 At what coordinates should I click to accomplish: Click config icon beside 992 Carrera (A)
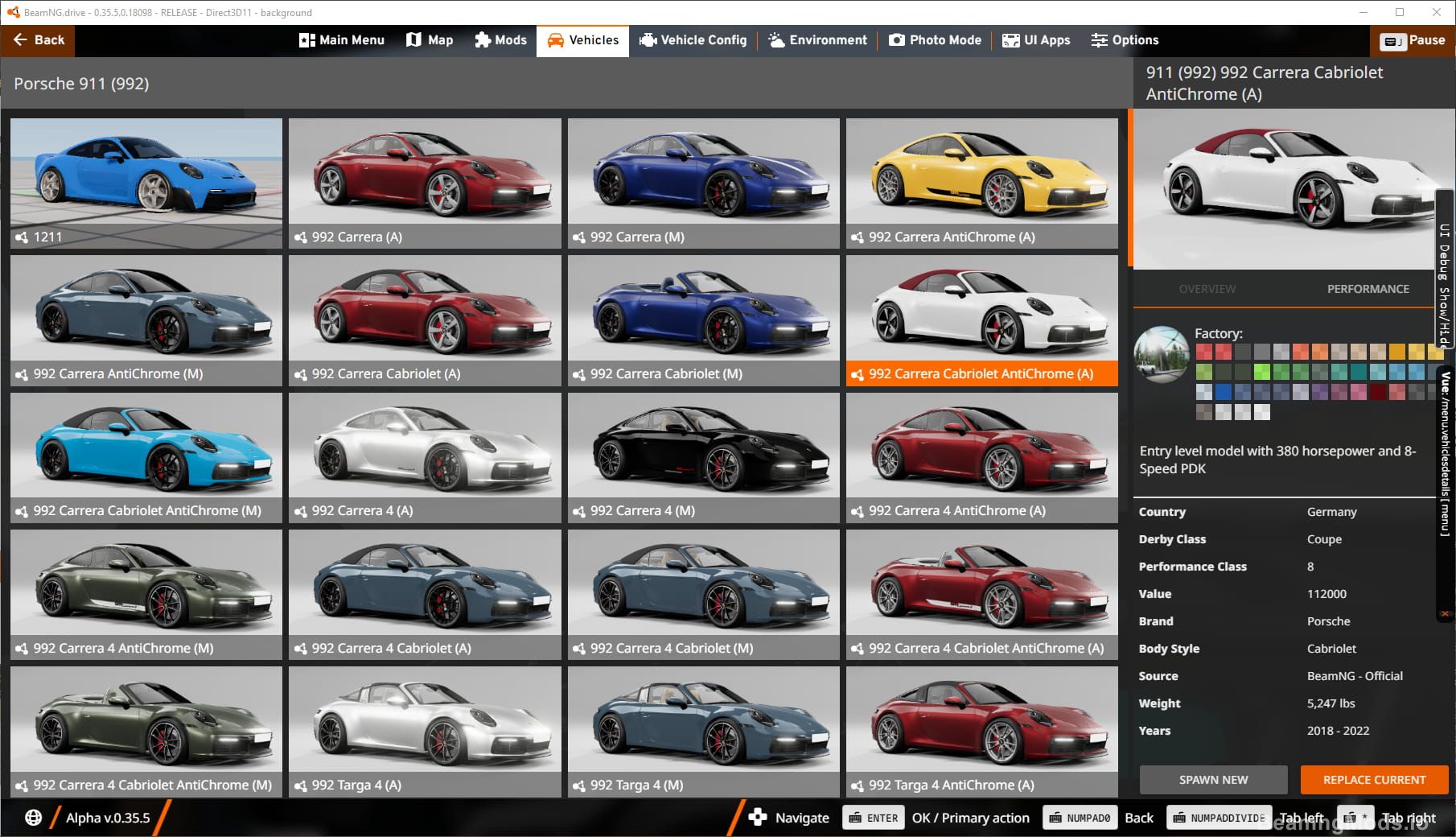tap(300, 237)
